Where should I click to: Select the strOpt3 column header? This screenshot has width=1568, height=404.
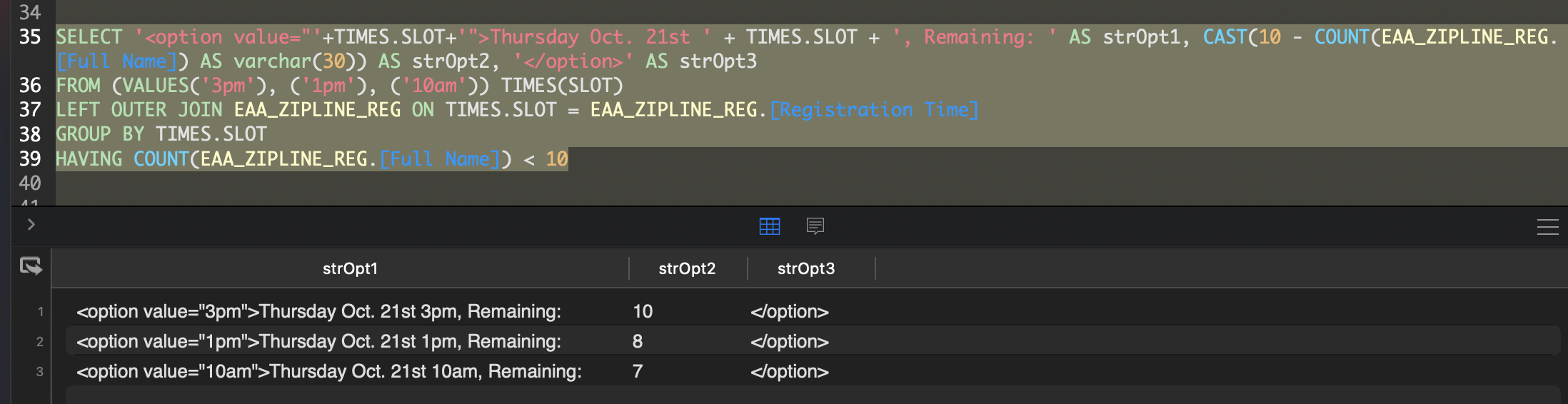(805, 268)
